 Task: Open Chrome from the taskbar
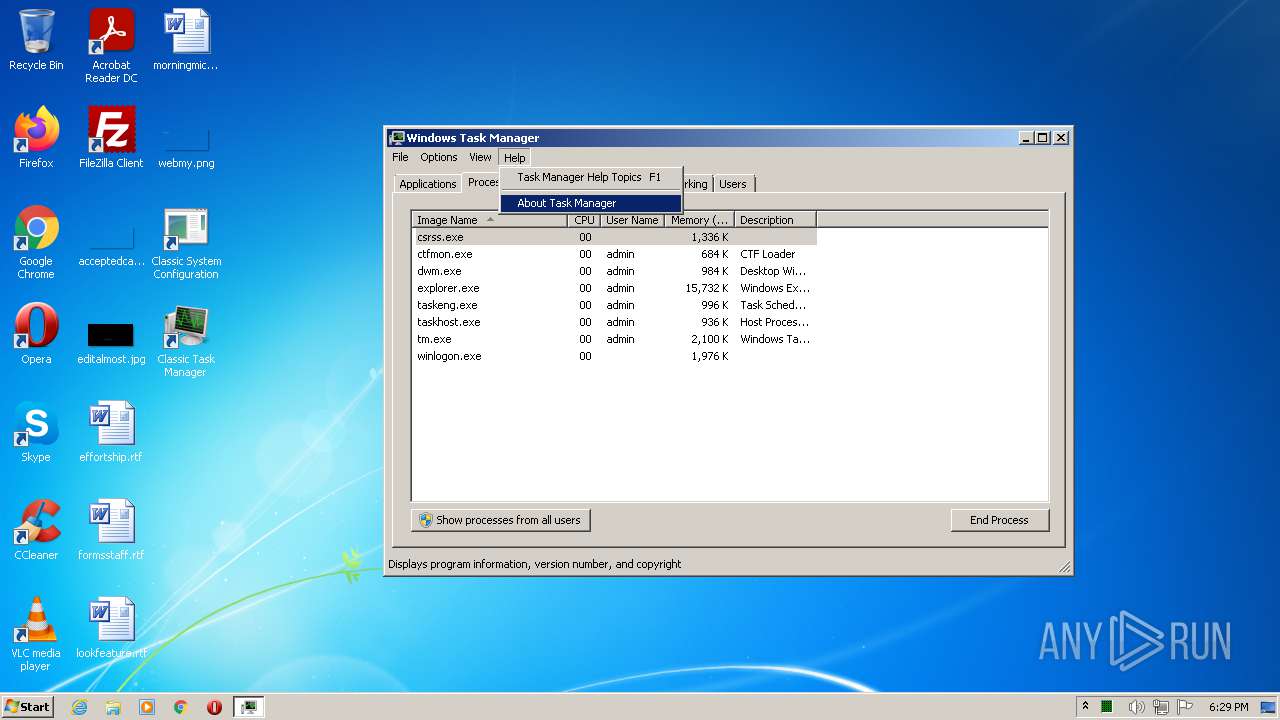pyautogui.click(x=181, y=707)
